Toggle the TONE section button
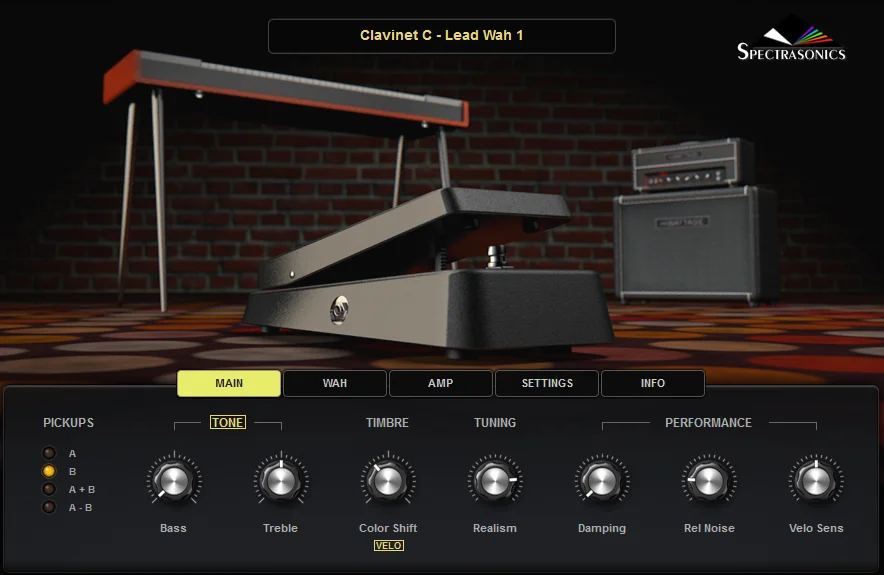 228,422
